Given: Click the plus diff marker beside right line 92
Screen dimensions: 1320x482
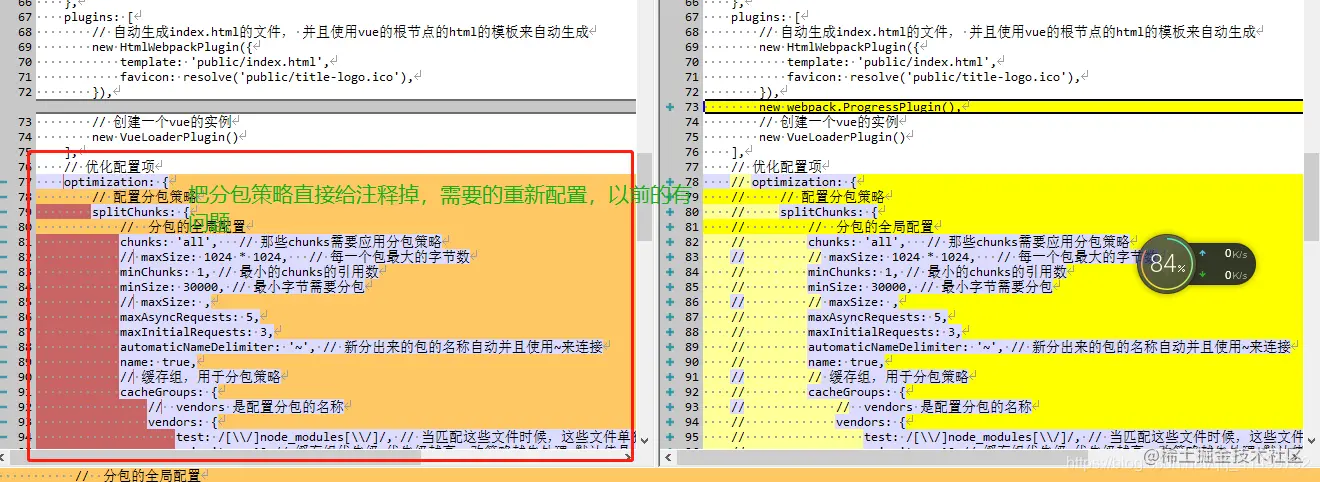Looking at the screenshot, I should coord(668,392).
